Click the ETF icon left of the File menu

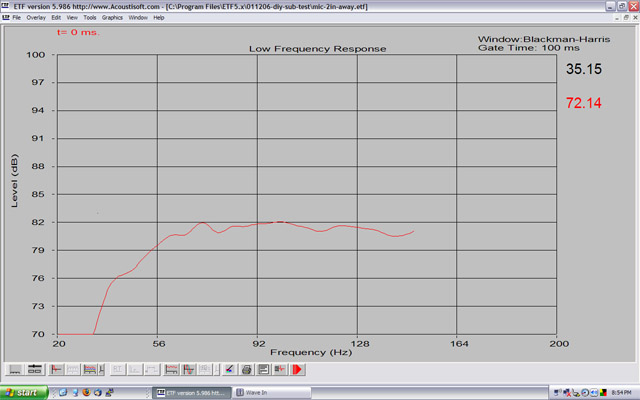click(x=6, y=18)
